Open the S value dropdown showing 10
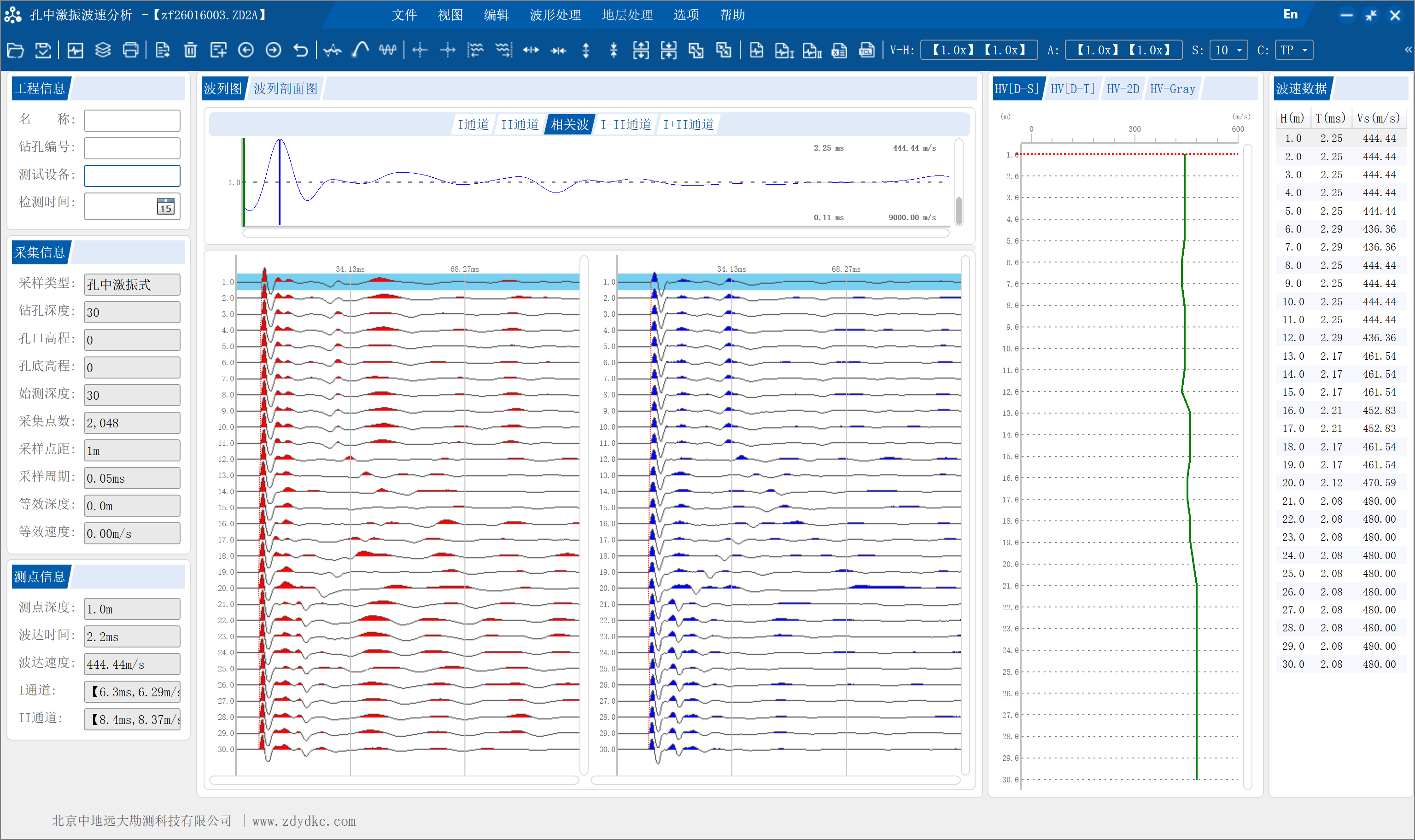Image resolution: width=1415 pixels, height=840 pixels. 1229,50
